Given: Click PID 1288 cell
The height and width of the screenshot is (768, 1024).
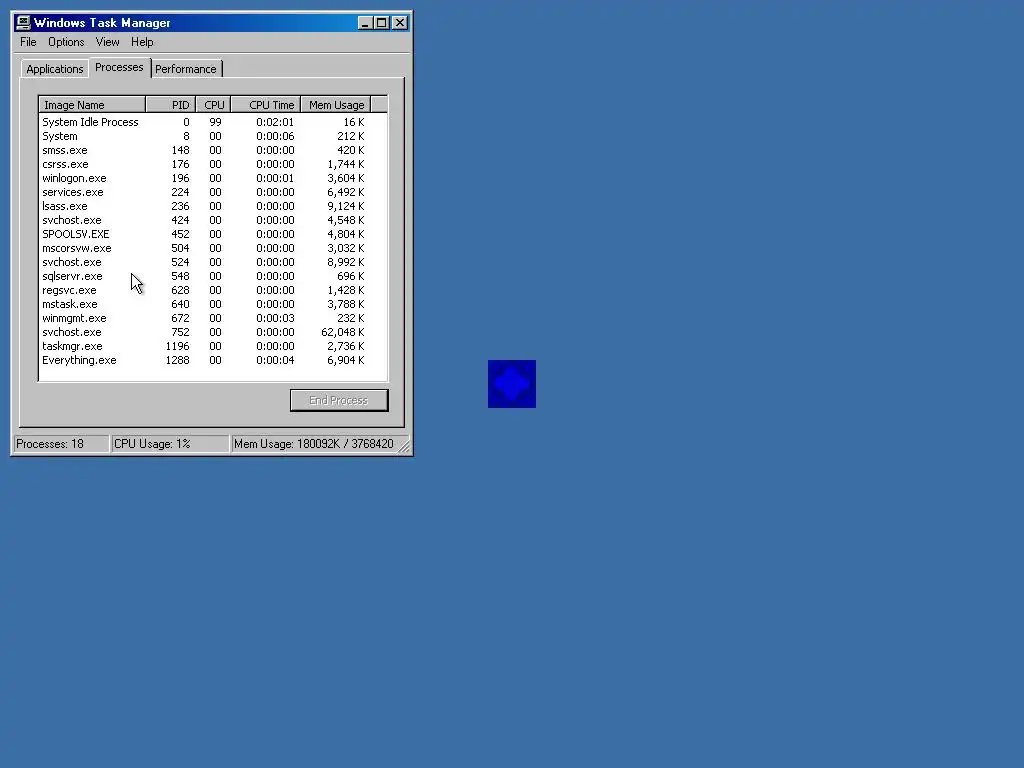Looking at the screenshot, I should [178, 360].
